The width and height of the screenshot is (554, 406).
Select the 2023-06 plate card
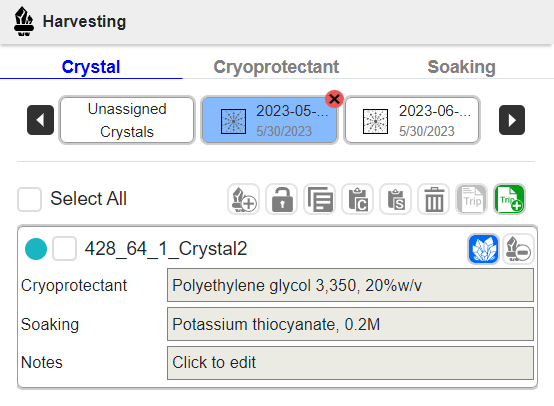412,120
